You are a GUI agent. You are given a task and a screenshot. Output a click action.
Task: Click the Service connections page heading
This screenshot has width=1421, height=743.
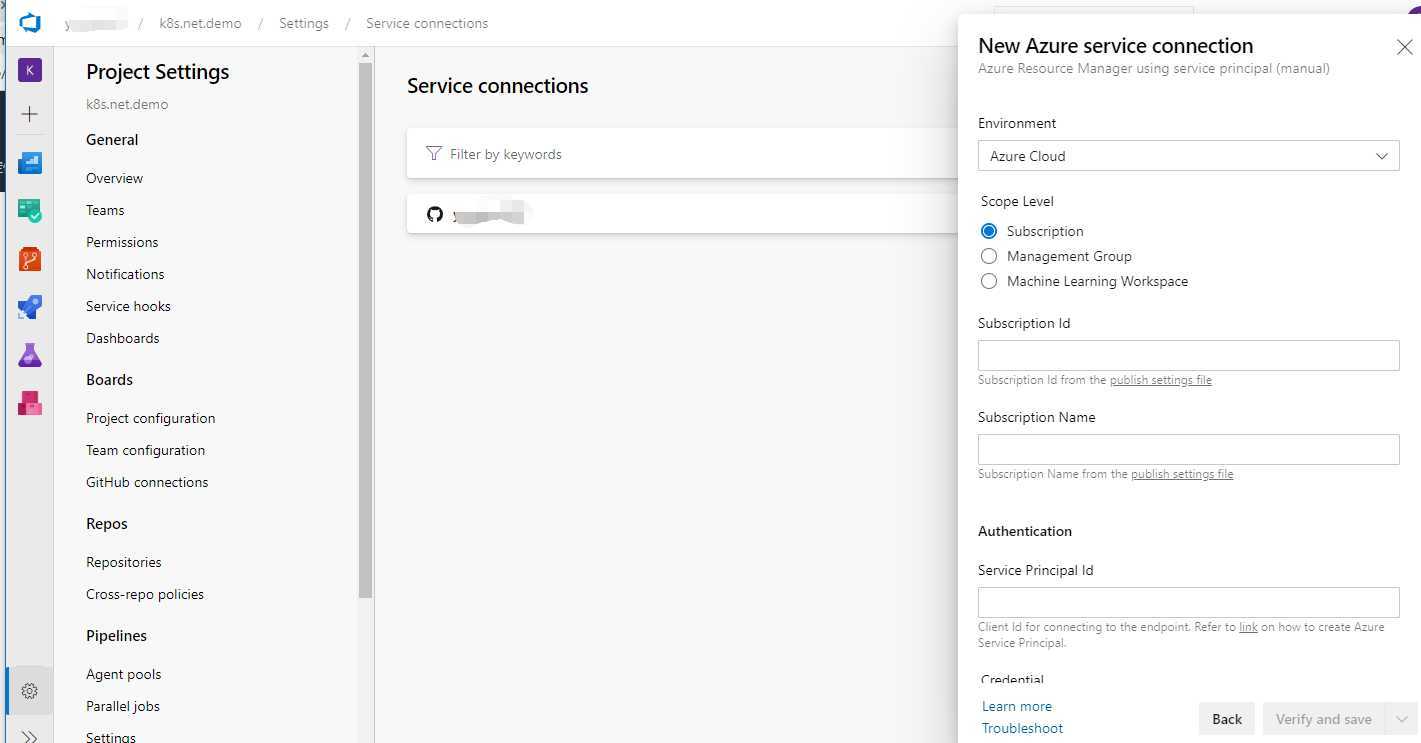tap(497, 86)
